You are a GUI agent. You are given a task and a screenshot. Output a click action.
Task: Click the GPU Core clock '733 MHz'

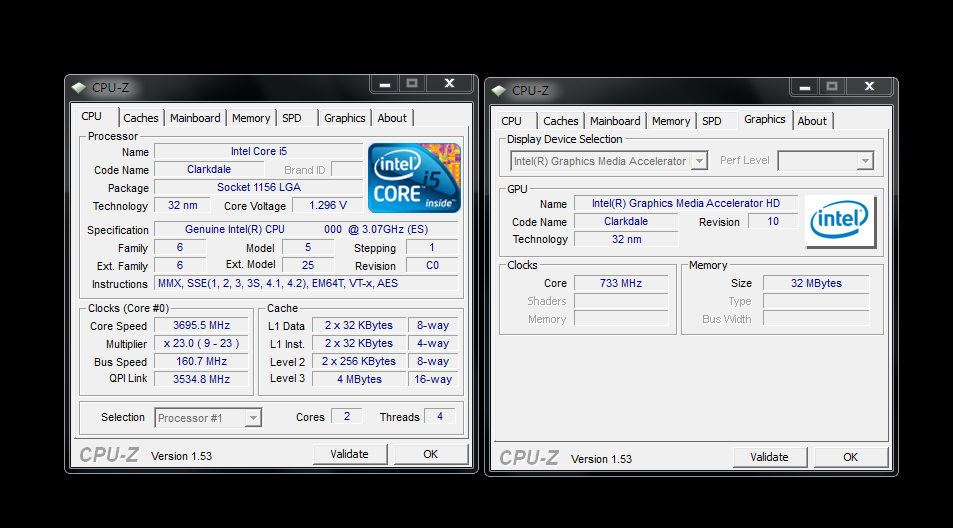(621, 283)
